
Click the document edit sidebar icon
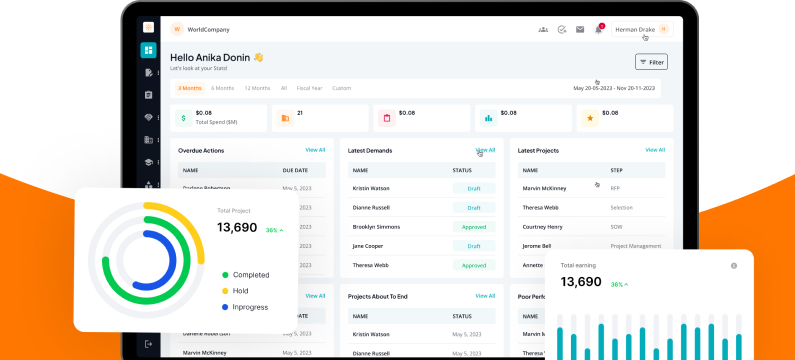148,73
